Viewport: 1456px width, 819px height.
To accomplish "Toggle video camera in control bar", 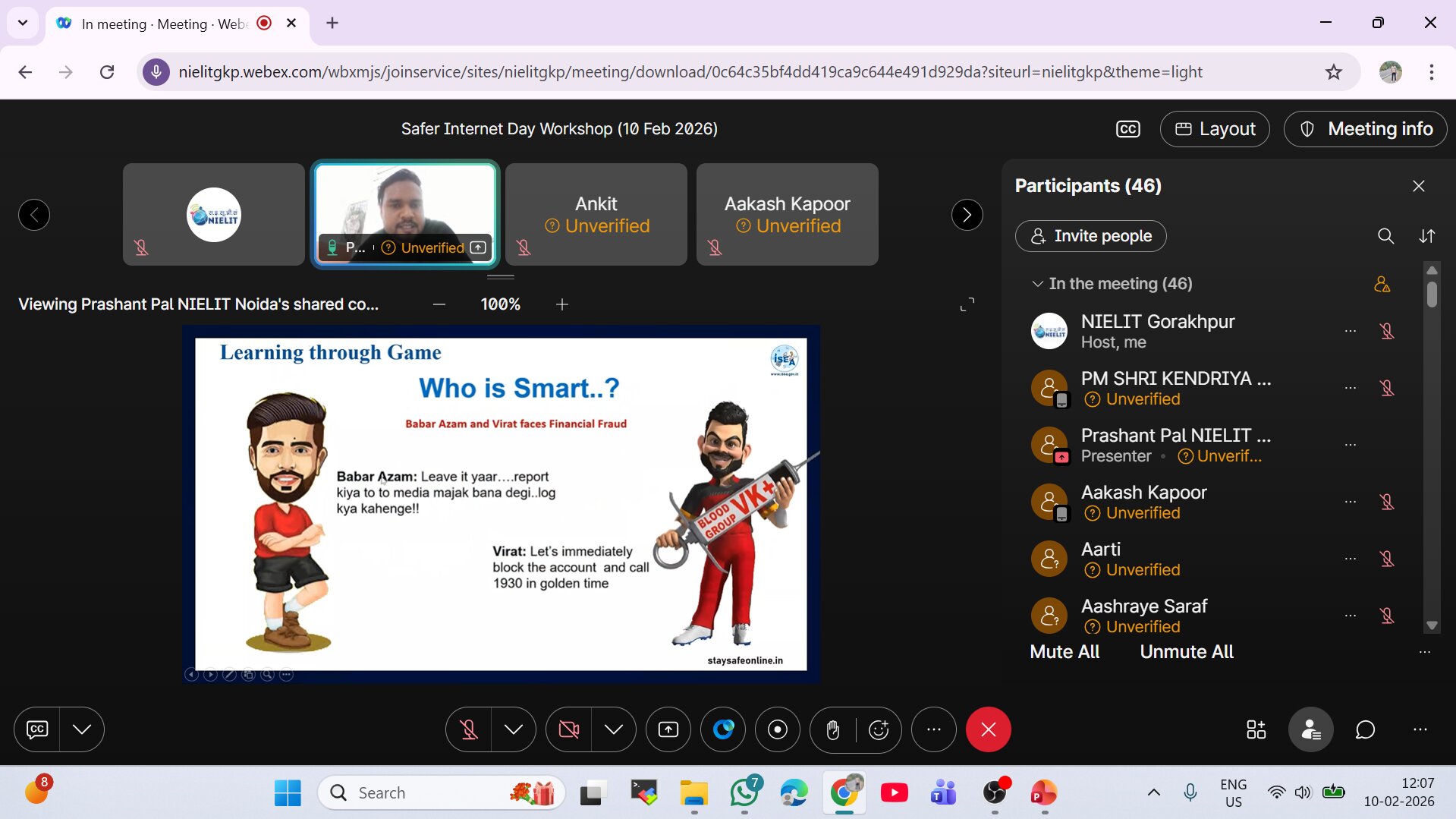I will pos(568,729).
